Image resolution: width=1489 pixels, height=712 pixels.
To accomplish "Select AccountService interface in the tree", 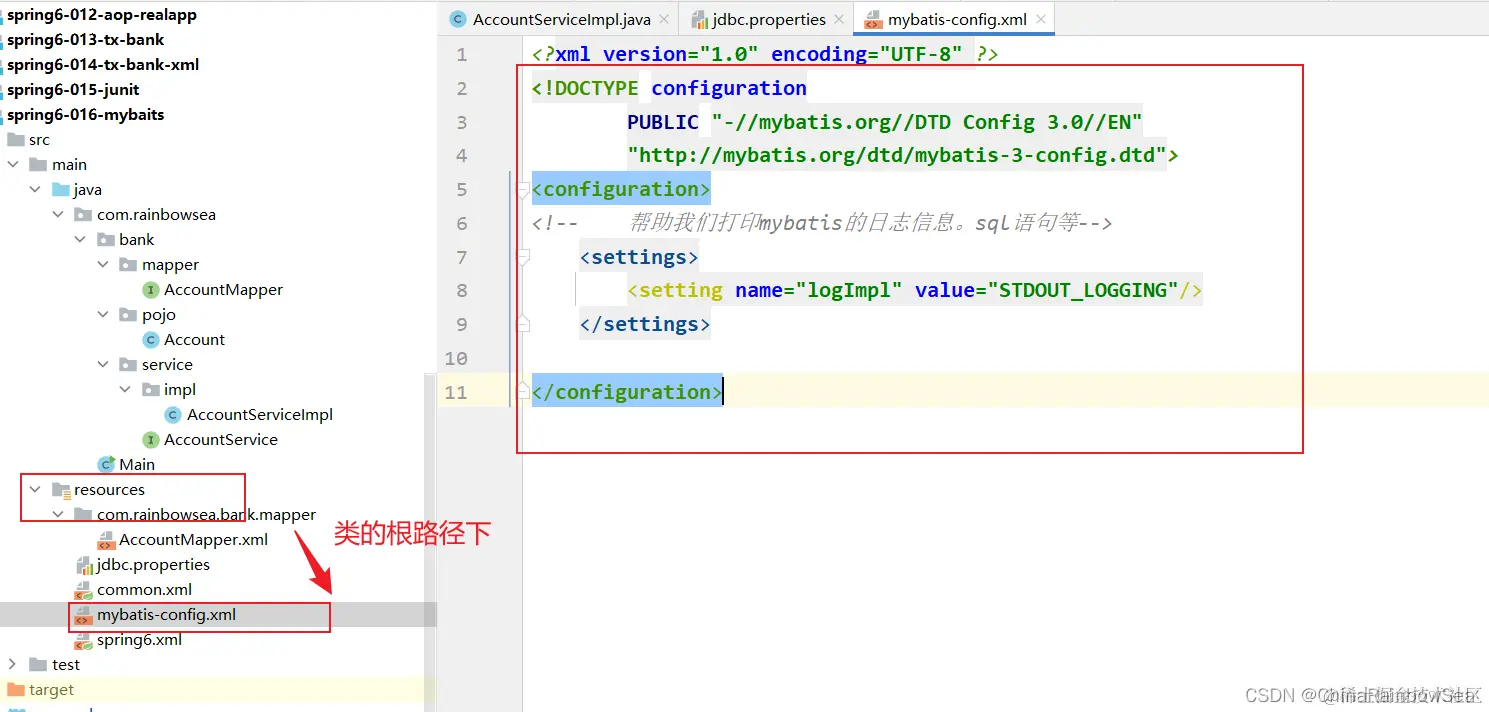I will pyautogui.click(x=221, y=439).
